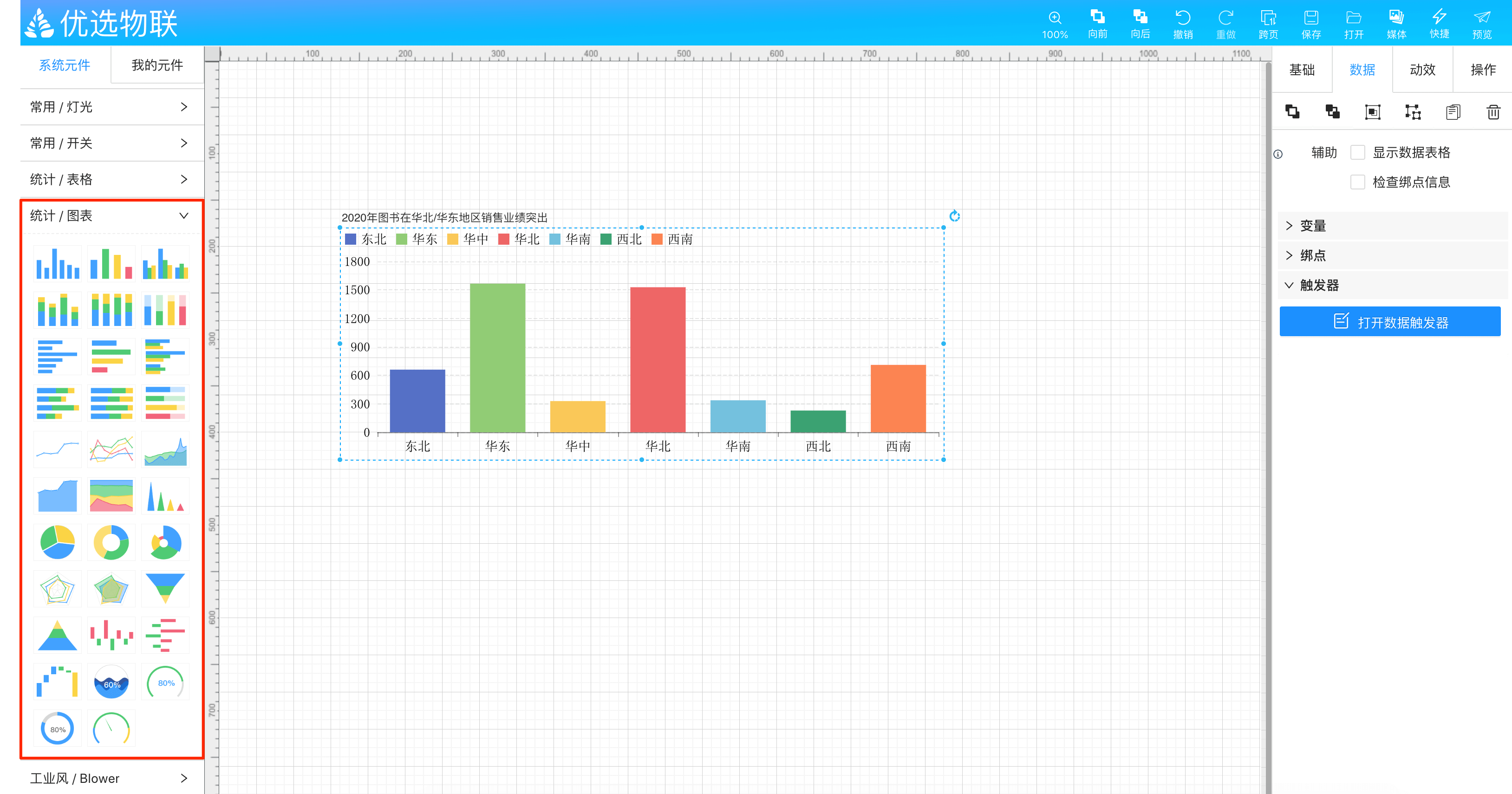Click bring-to-front icon in right panel

(1292, 111)
